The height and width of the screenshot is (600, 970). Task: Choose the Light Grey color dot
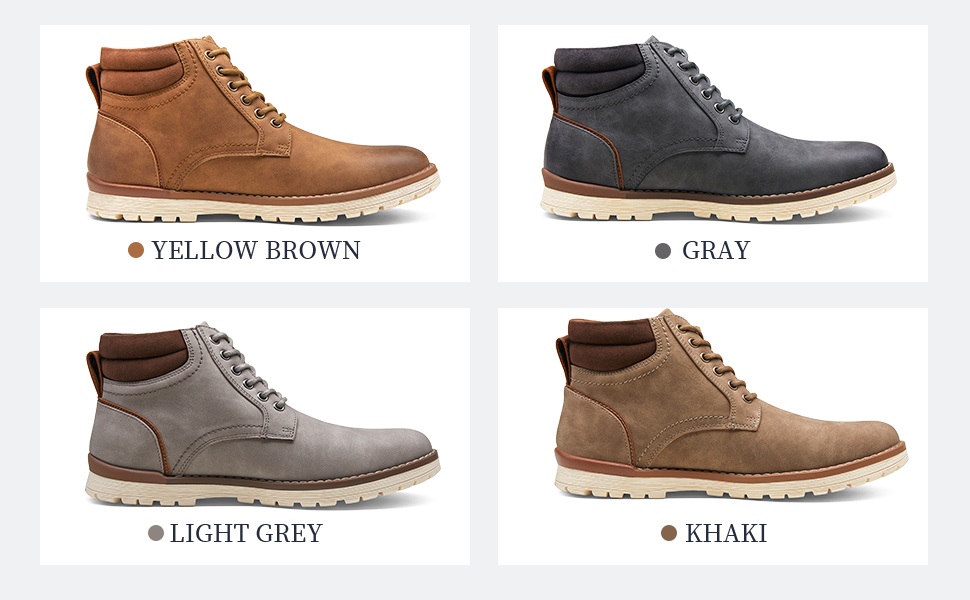(x=156, y=533)
